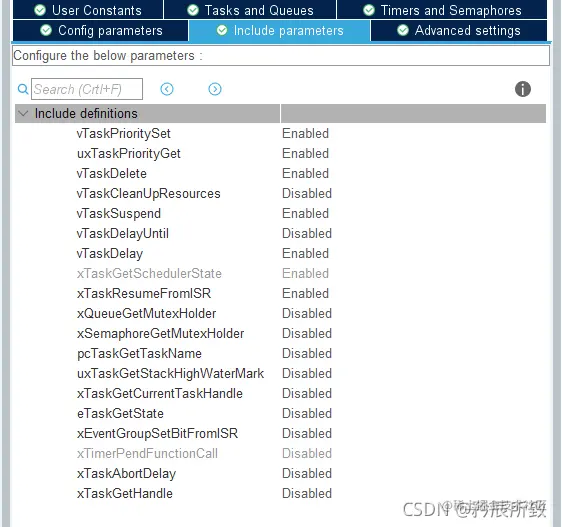This screenshot has height=527, width=562.
Task: Open vTaskCleanUpResources Disabled value
Action: tap(307, 194)
